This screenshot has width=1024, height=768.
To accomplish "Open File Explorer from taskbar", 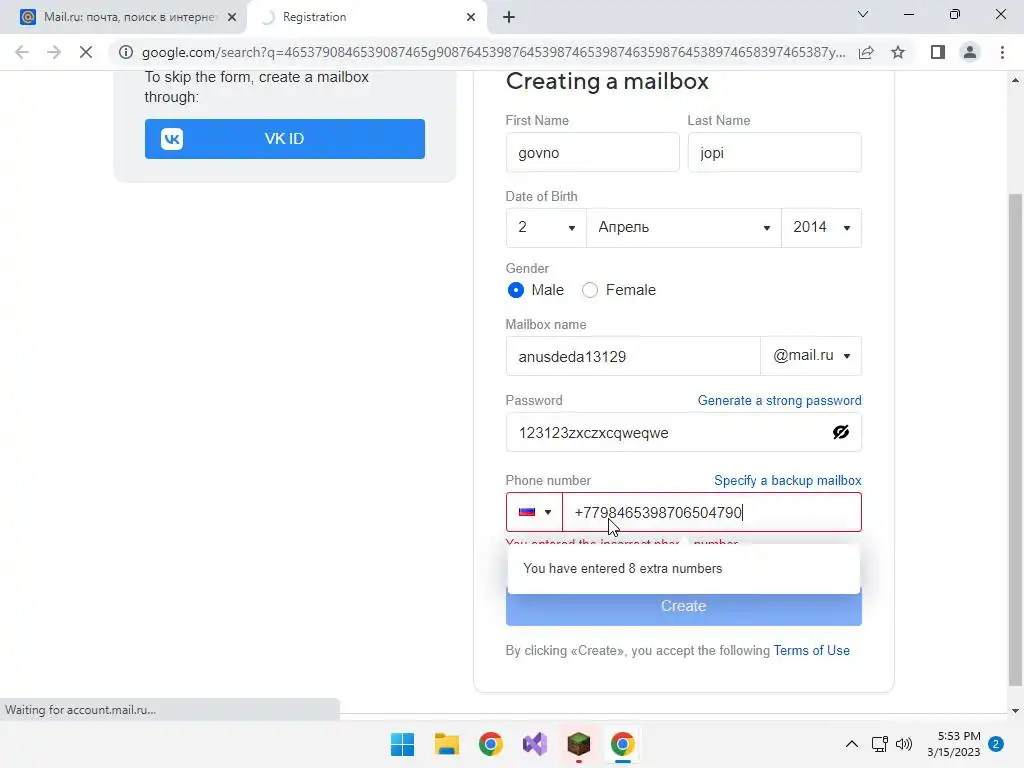I will click(x=447, y=744).
